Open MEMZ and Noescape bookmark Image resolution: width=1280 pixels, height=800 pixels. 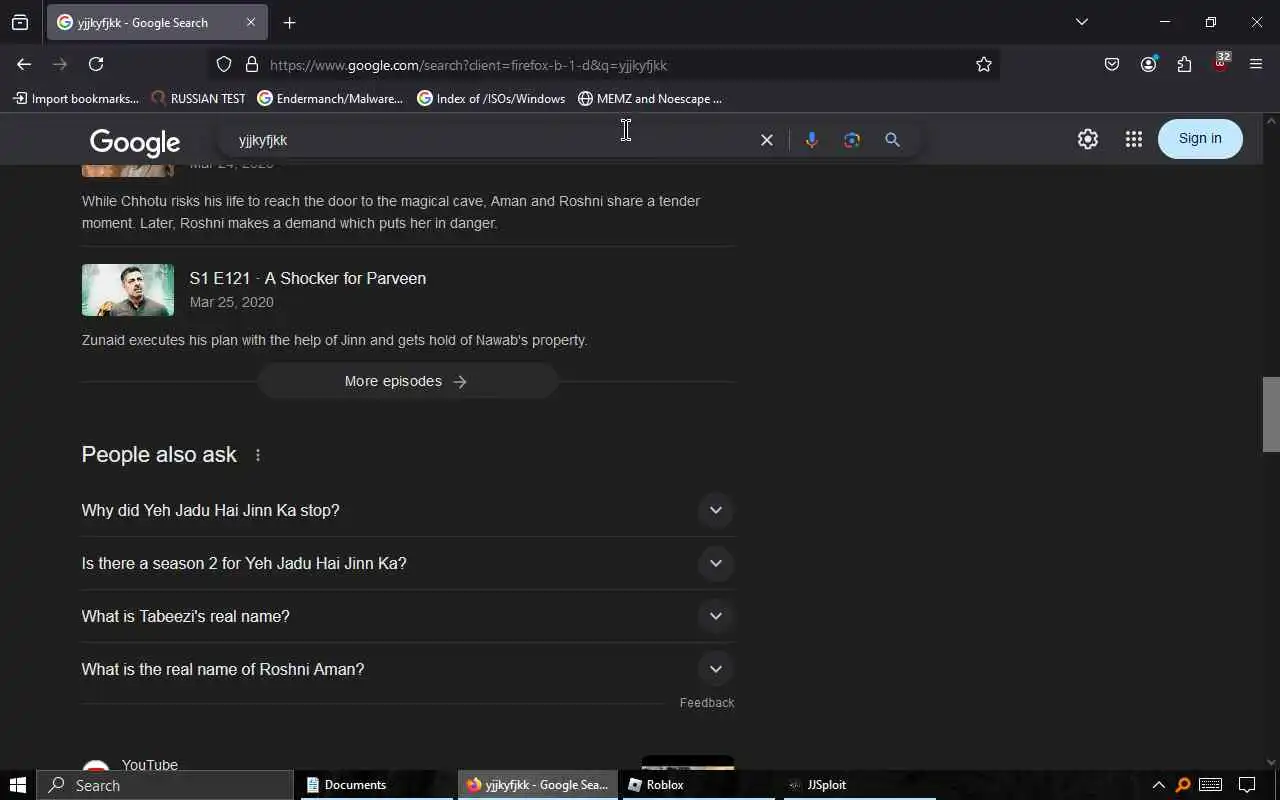coord(650,98)
